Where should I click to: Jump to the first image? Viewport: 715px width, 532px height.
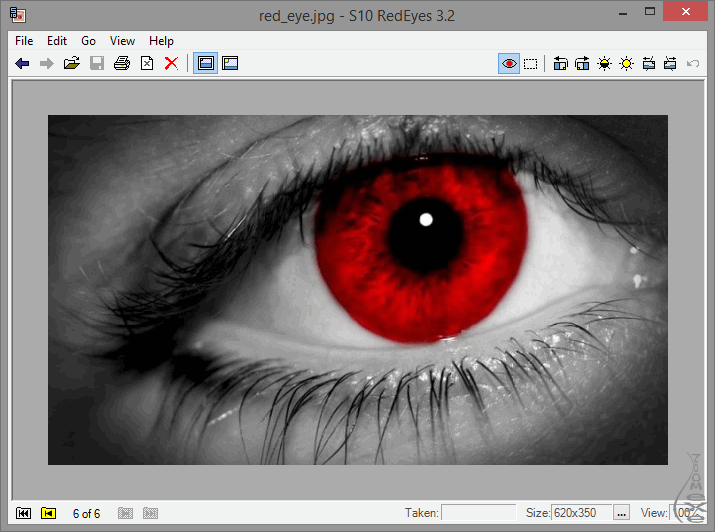click(x=24, y=513)
